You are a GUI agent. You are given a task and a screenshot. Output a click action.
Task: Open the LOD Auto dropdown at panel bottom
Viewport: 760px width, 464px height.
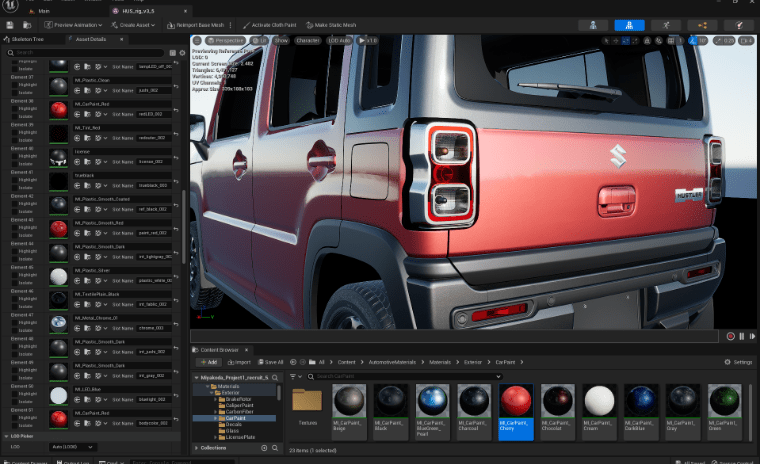73,447
